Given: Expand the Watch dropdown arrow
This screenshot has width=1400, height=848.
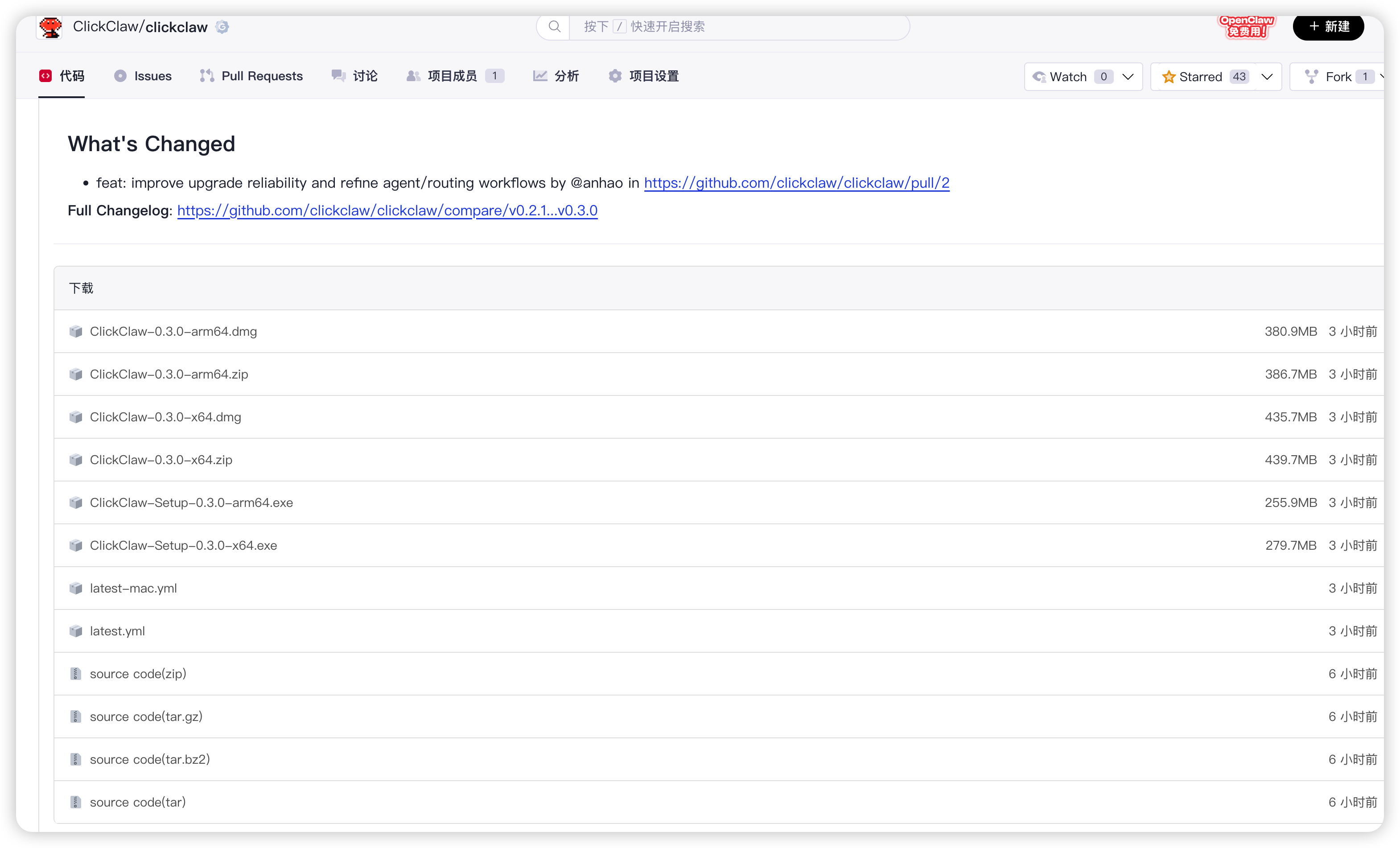Looking at the screenshot, I should point(1128,77).
